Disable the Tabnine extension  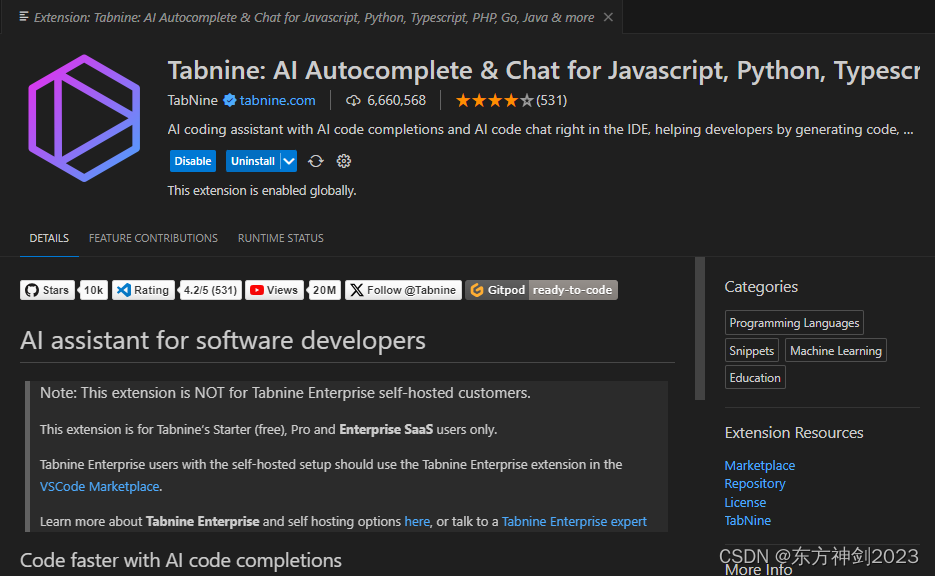coord(192,161)
